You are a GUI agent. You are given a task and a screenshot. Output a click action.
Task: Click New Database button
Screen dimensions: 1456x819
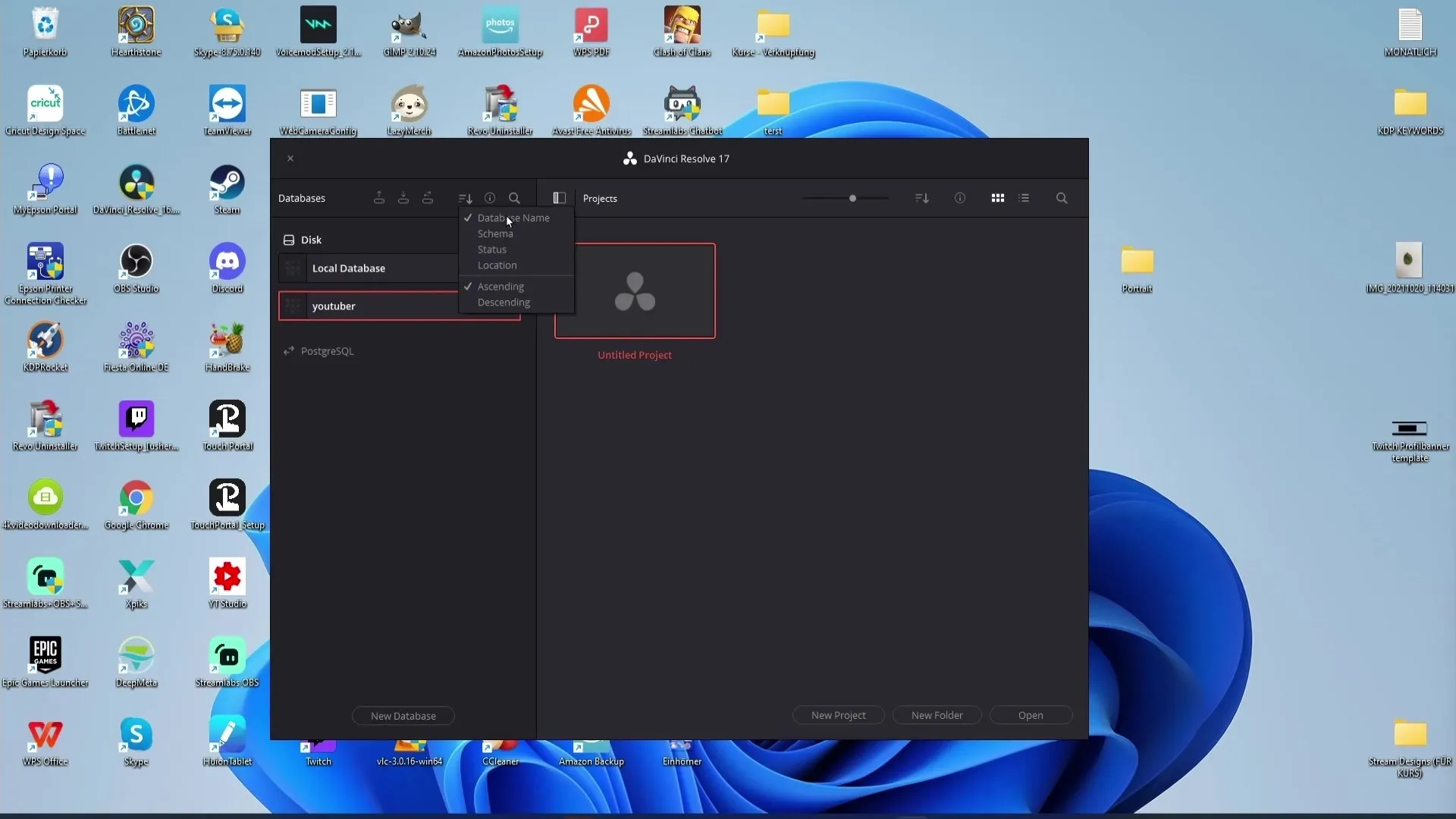[x=403, y=716]
